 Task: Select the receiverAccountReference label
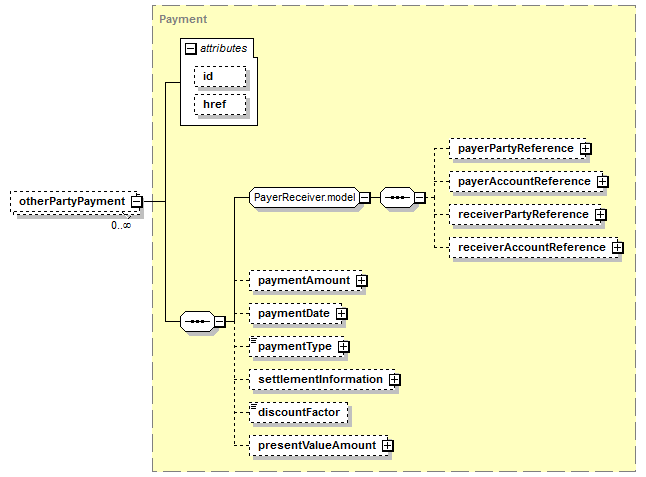(x=532, y=247)
